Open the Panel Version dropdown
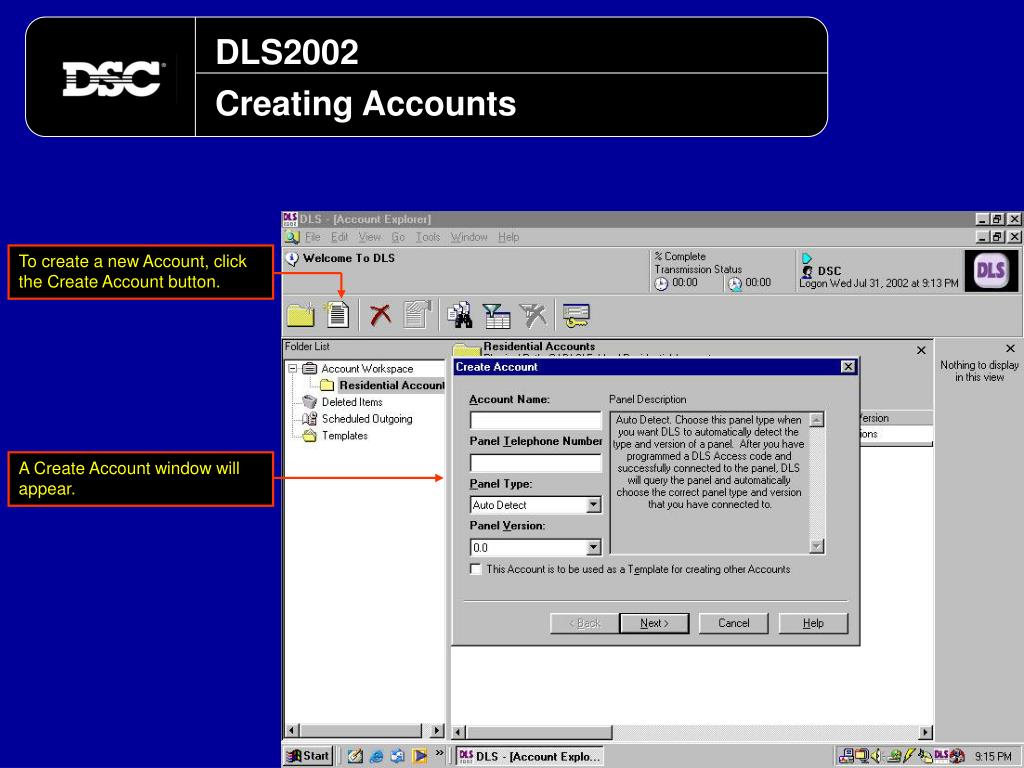The width and height of the screenshot is (1024, 768). coord(593,547)
